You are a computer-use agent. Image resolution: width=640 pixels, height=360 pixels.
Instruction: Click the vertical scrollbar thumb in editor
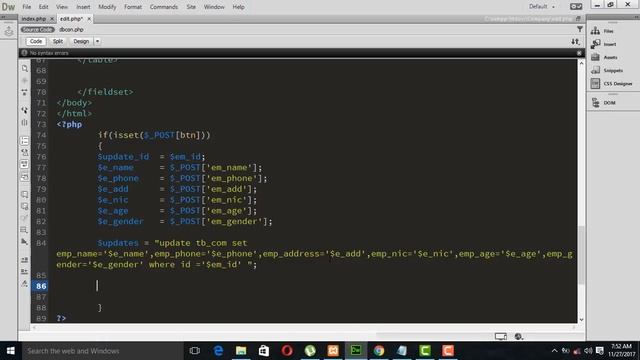pyautogui.click(x=581, y=255)
